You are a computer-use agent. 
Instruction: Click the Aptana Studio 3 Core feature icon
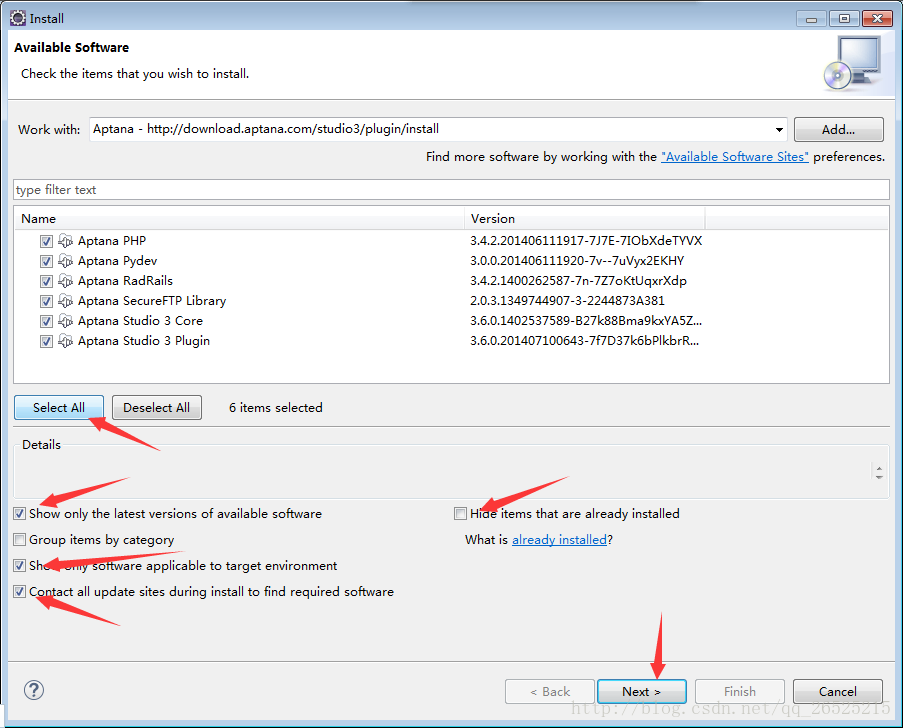pos(66,321)
